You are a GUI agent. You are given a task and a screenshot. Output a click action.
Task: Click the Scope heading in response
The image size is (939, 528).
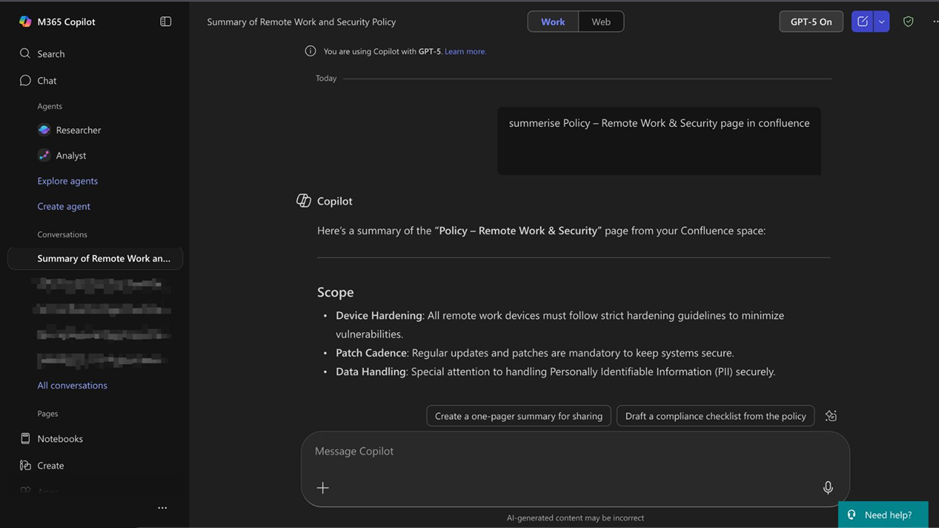335,292
